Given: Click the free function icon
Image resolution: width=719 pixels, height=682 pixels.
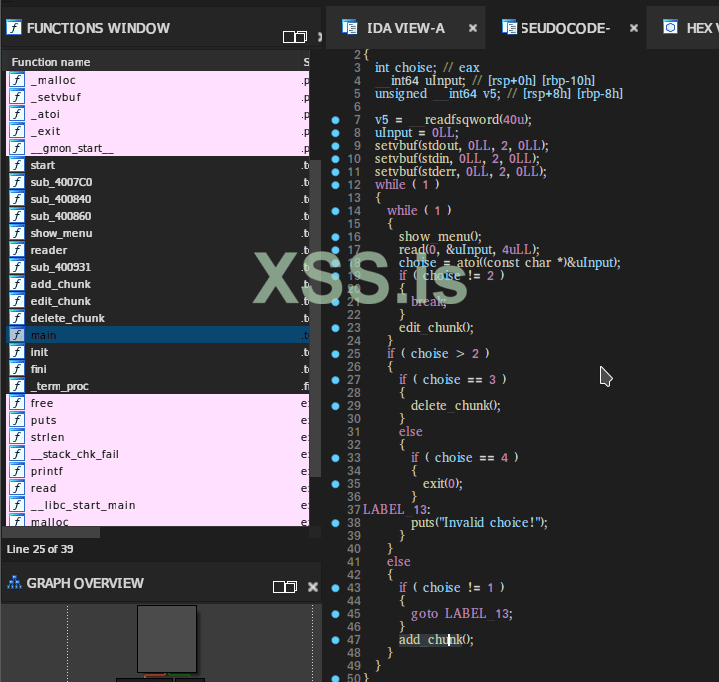Looking at the screenshot, I should tap(17, 403).
